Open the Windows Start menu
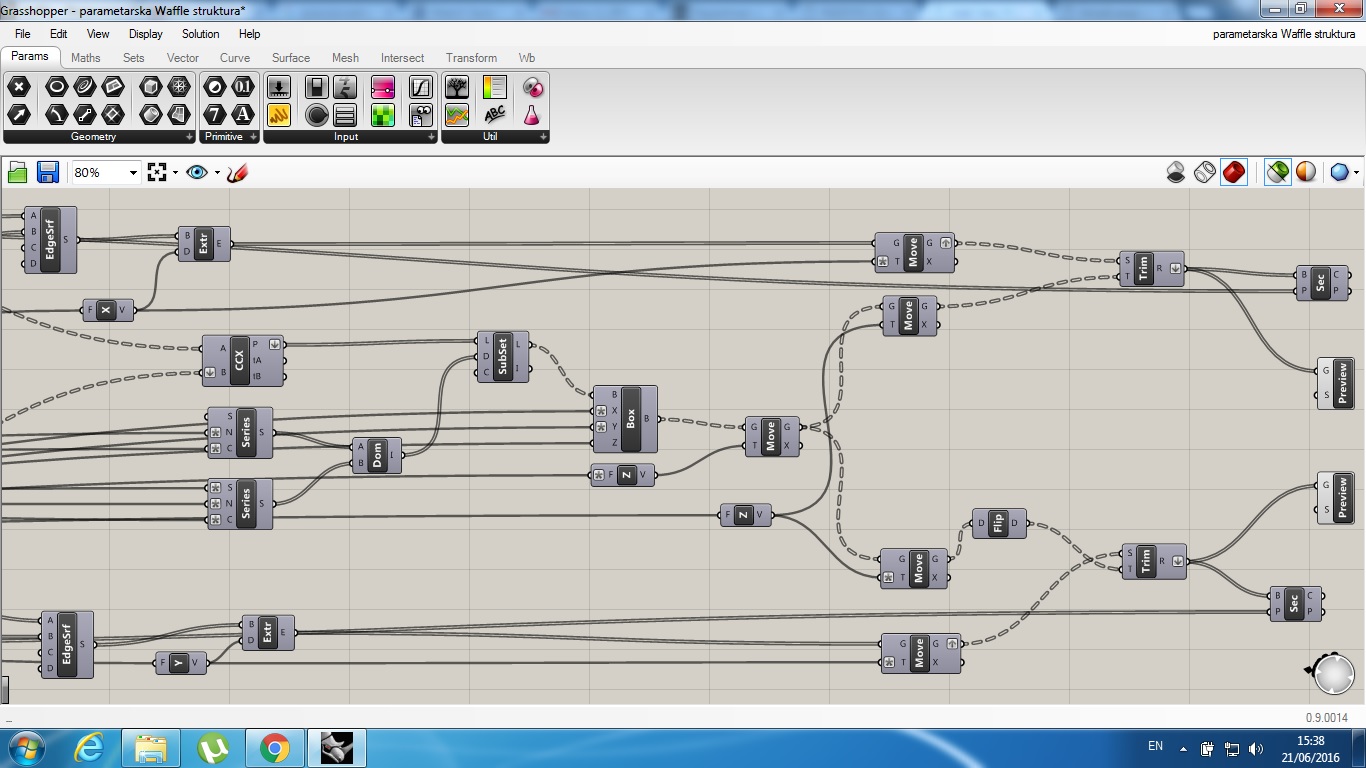This screenshot has width=1366, height=768. click(x=25, y=747)
